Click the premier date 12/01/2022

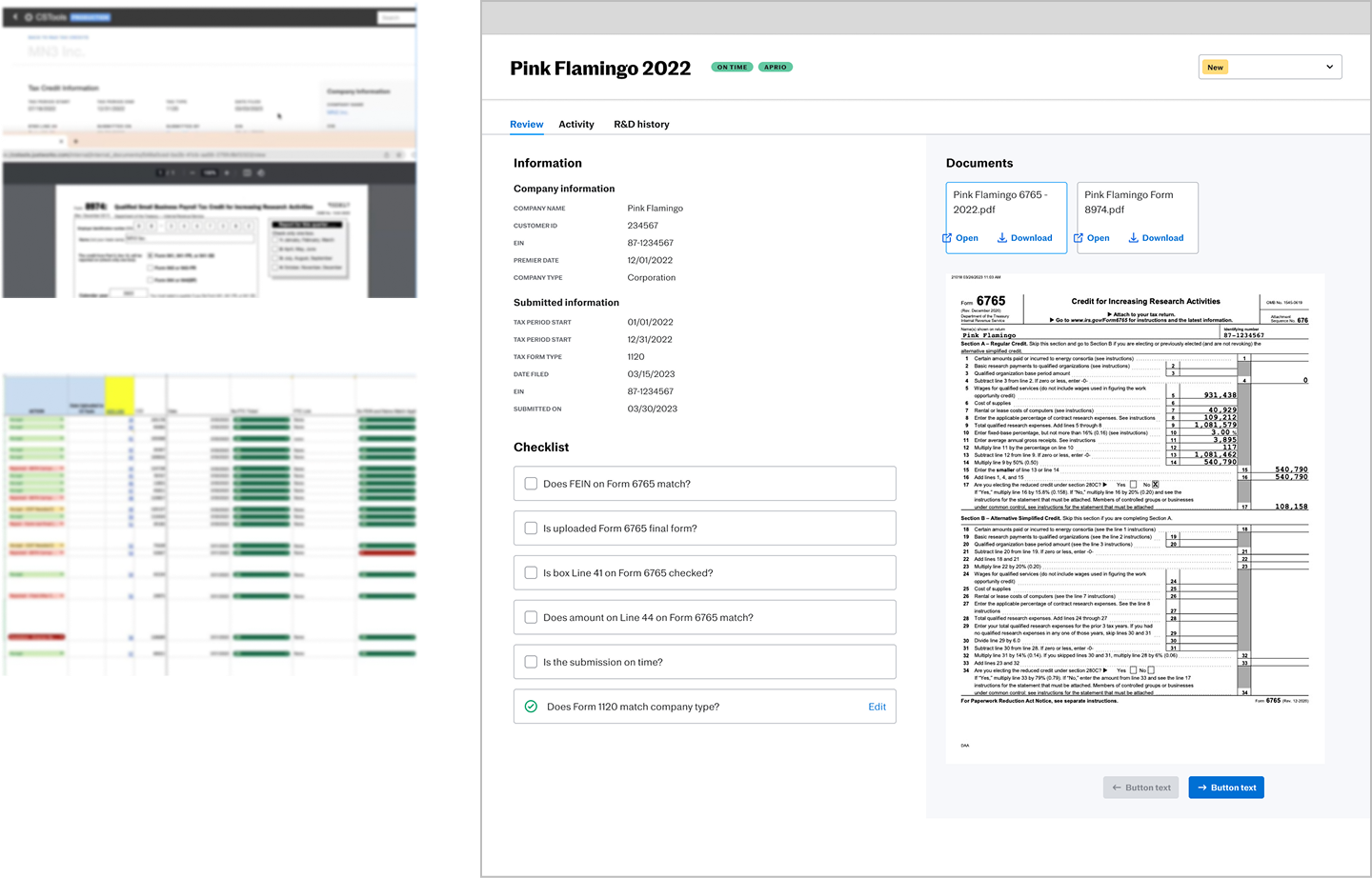[x=650, y=260]
